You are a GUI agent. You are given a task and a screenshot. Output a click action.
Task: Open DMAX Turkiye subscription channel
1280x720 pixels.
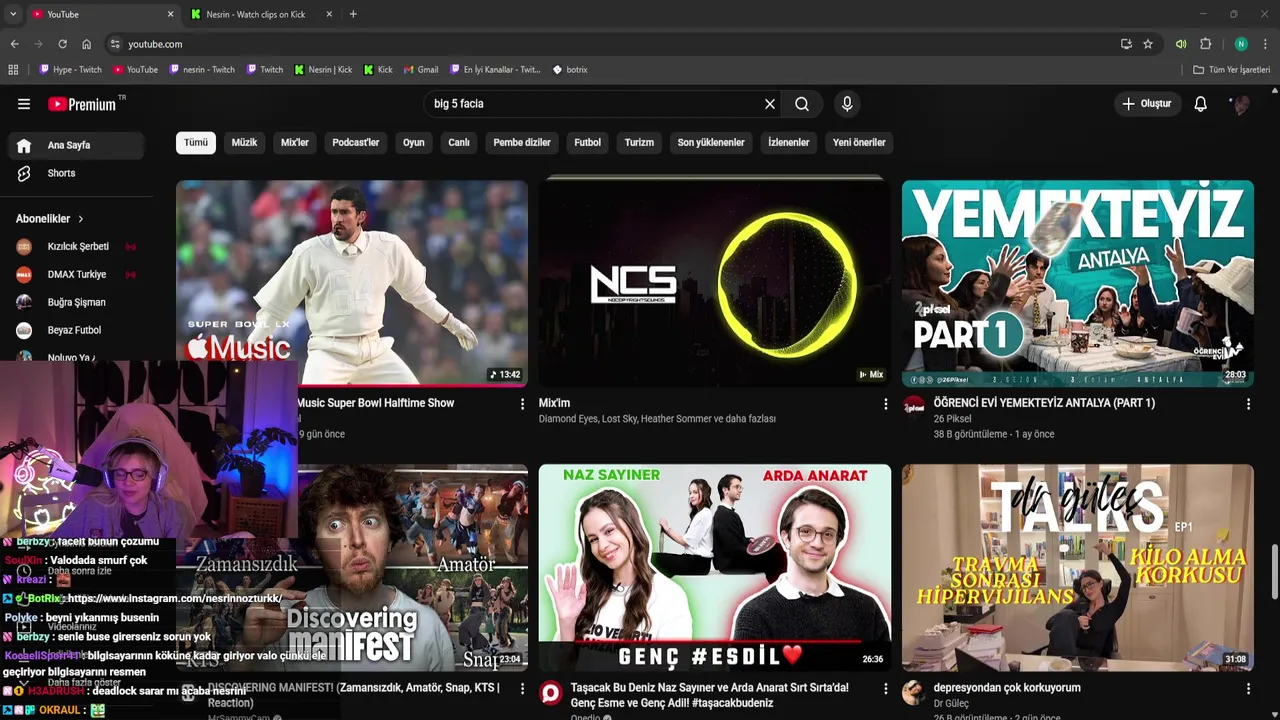pyautogui.click(x=77, y=274)
